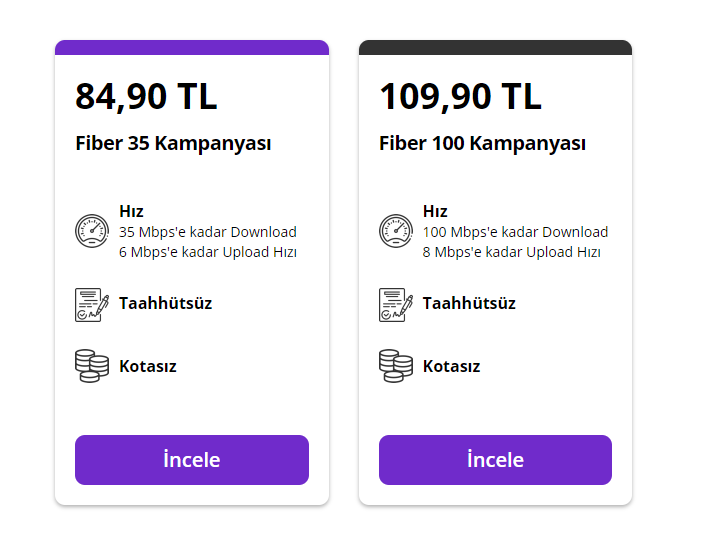Click Kotasız label in Fiber 100 card

[x=451, y=366]
